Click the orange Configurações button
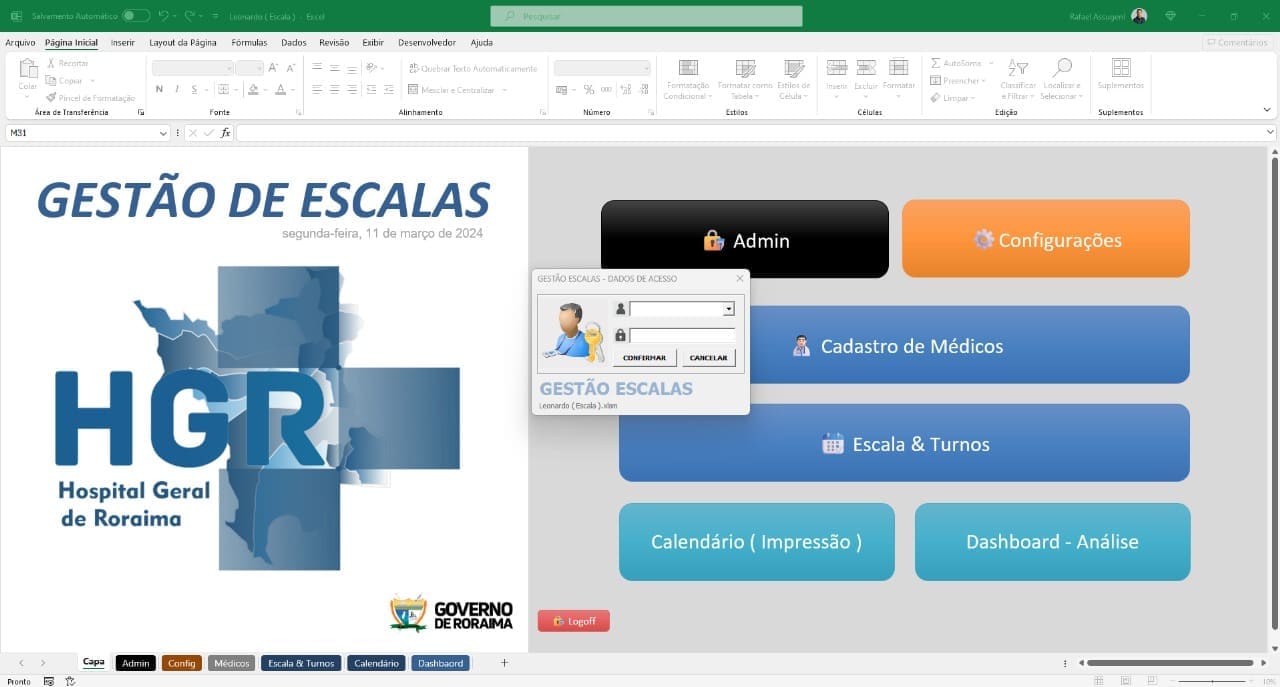This screenshot has height=687, width=1280. pos(1046,239)
